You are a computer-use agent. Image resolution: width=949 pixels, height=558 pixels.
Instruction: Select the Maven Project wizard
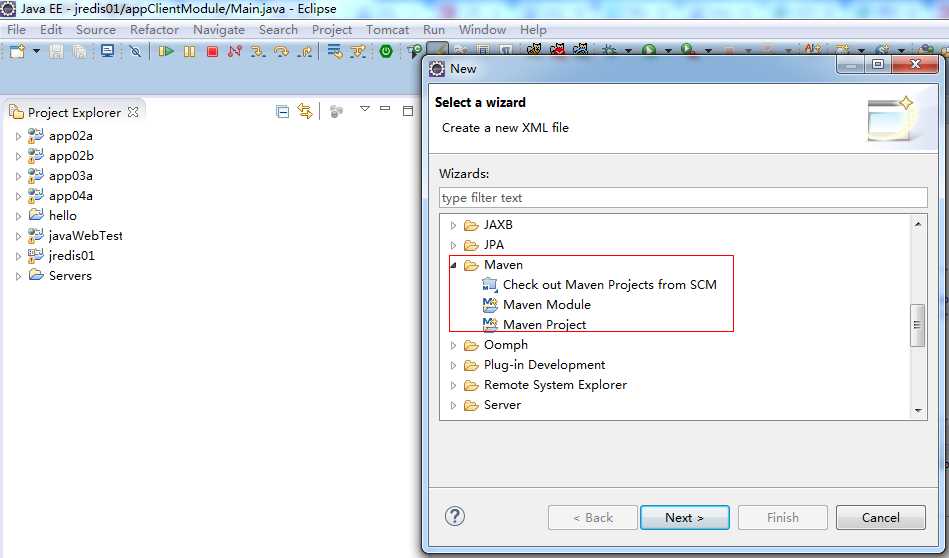coord(544,324)
